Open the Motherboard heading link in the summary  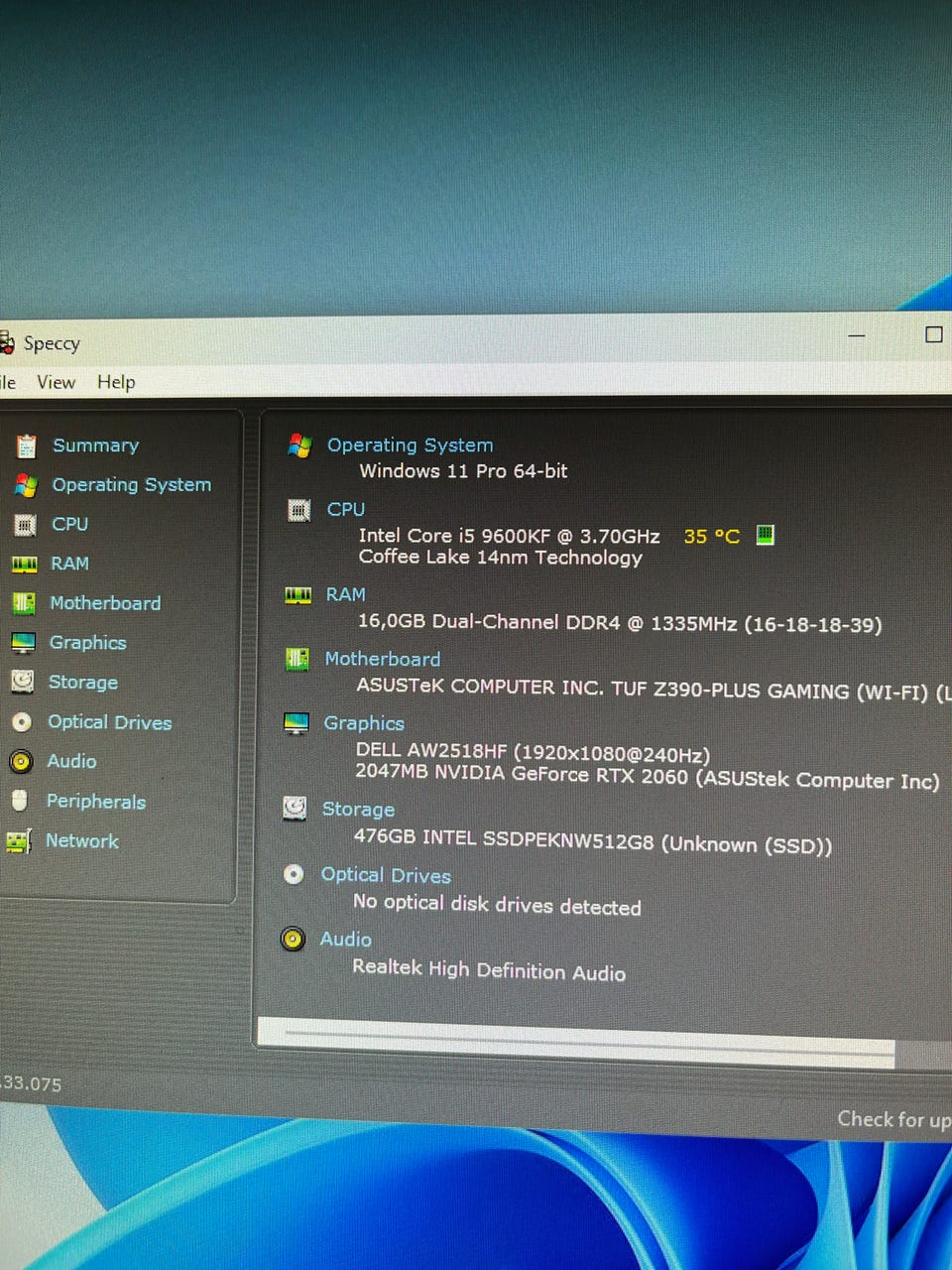(383, 659)
